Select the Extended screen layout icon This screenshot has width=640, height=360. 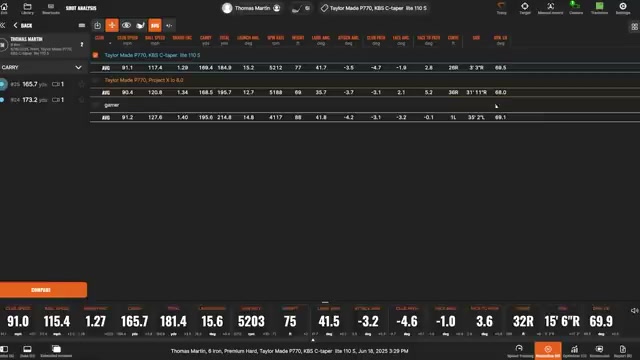56,350
